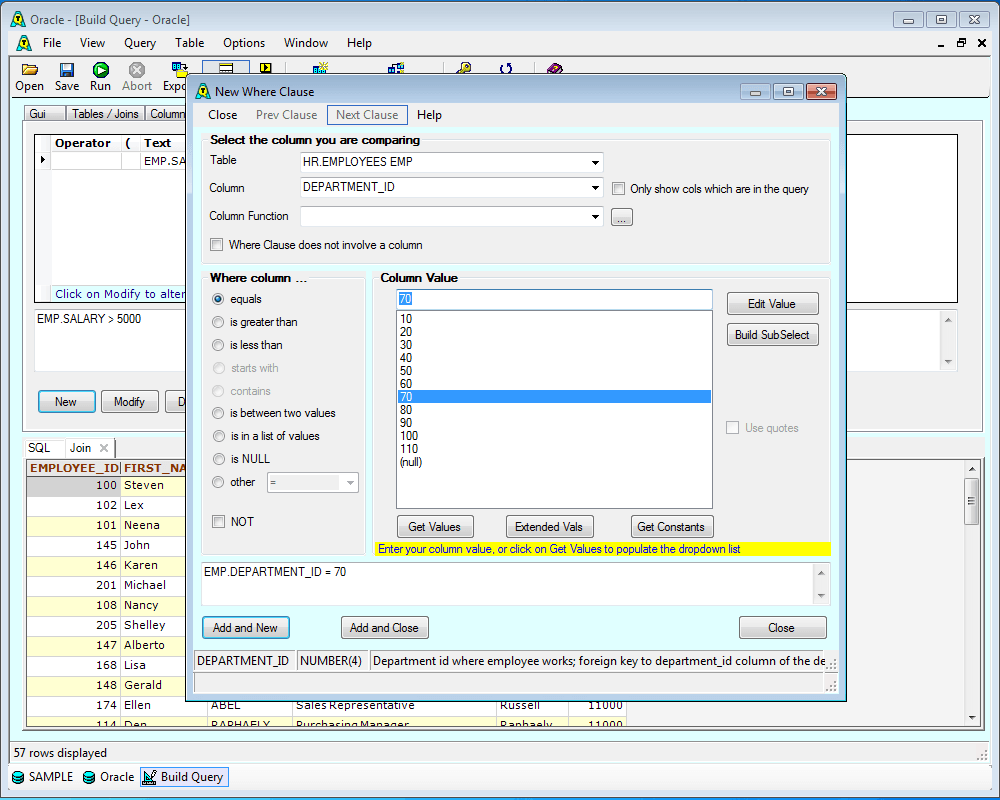
Task: Switch to the Tables / Joins tab
Action: click(x=105, y=114)
